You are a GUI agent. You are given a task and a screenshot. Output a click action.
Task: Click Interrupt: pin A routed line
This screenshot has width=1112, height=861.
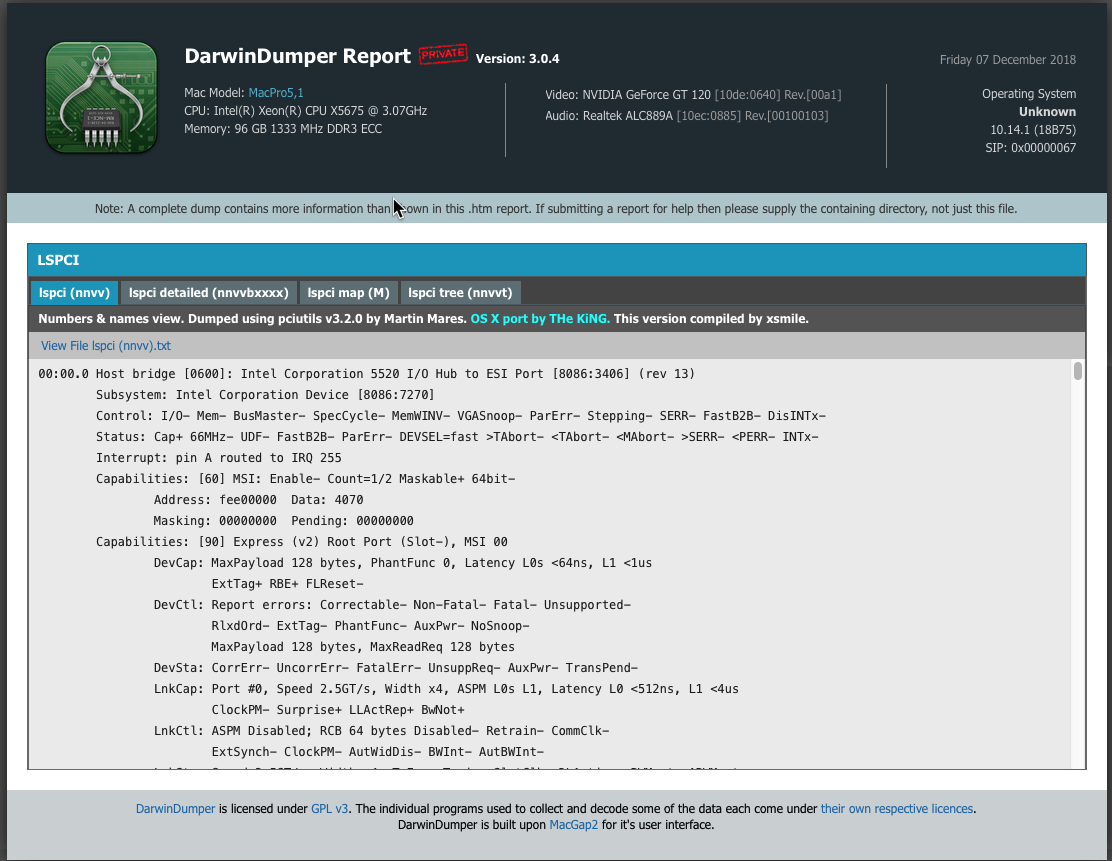pos(218,458)
